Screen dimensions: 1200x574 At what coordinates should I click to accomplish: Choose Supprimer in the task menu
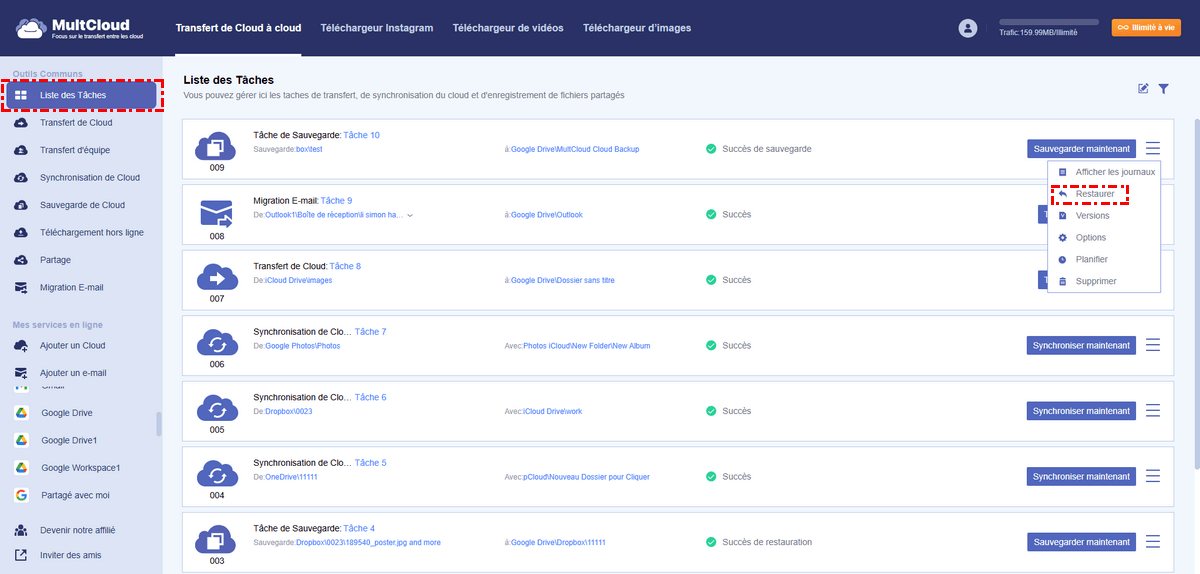tap(1095, 281)
